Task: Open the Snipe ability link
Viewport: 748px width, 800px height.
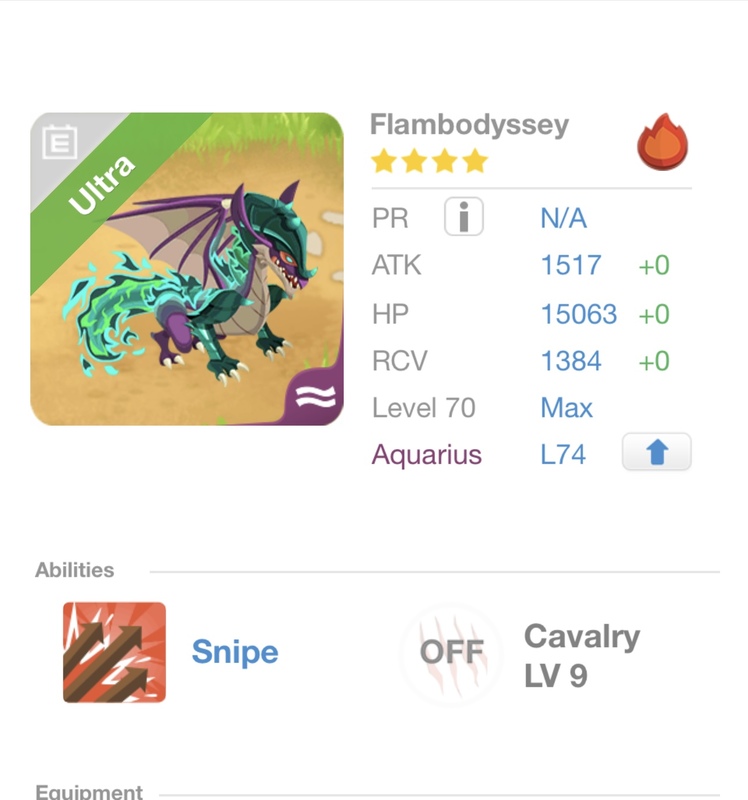Action: click(x=235, y=652)
